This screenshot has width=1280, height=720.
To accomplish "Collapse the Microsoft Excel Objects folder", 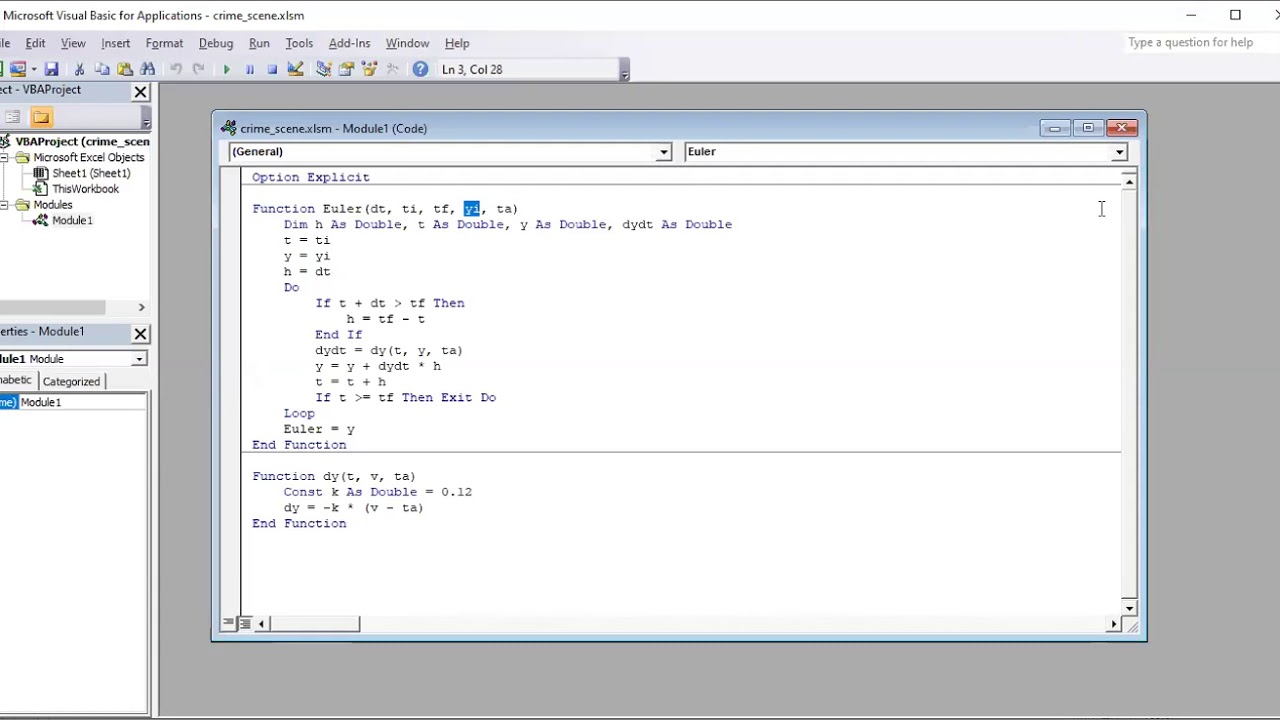I will (x=5, y=157).
